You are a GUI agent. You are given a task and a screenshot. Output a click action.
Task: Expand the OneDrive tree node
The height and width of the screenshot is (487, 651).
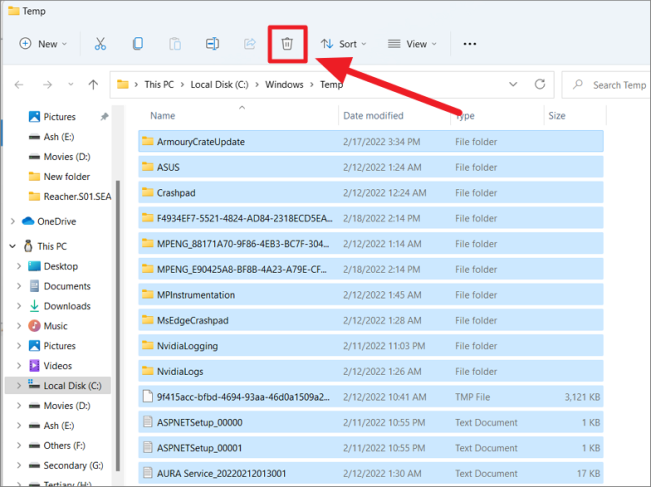click(x=12, y=221)
